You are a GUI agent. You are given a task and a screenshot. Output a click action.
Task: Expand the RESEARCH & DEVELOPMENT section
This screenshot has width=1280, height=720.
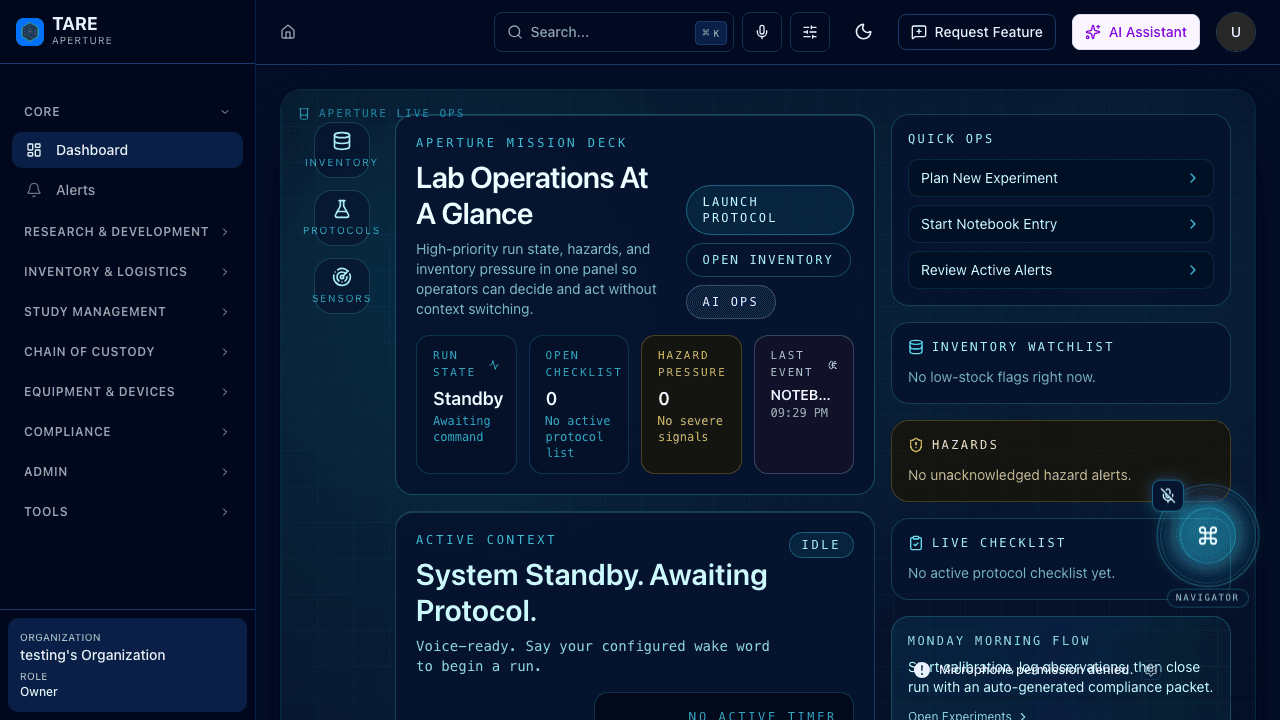point(127,231)
